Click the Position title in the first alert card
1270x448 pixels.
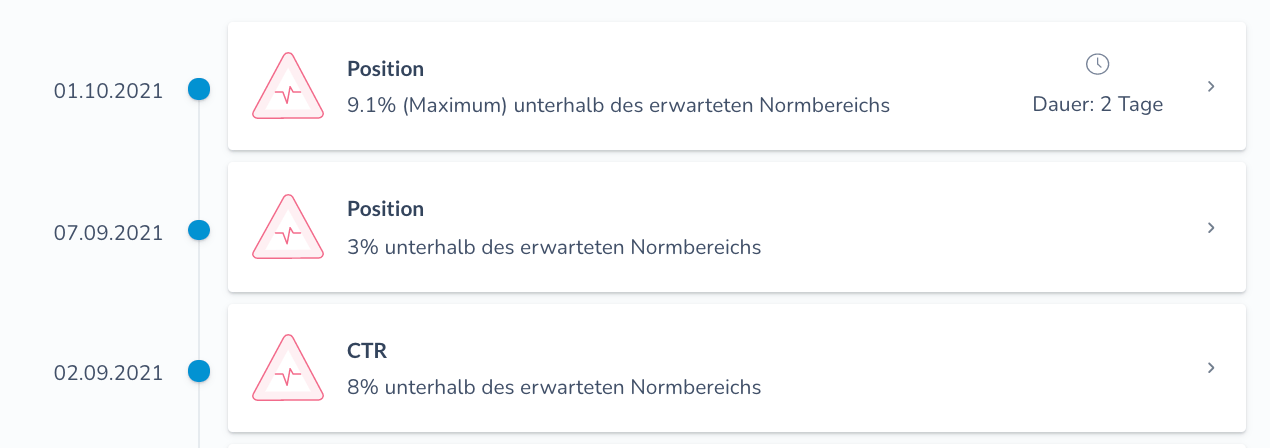[386, 69]
